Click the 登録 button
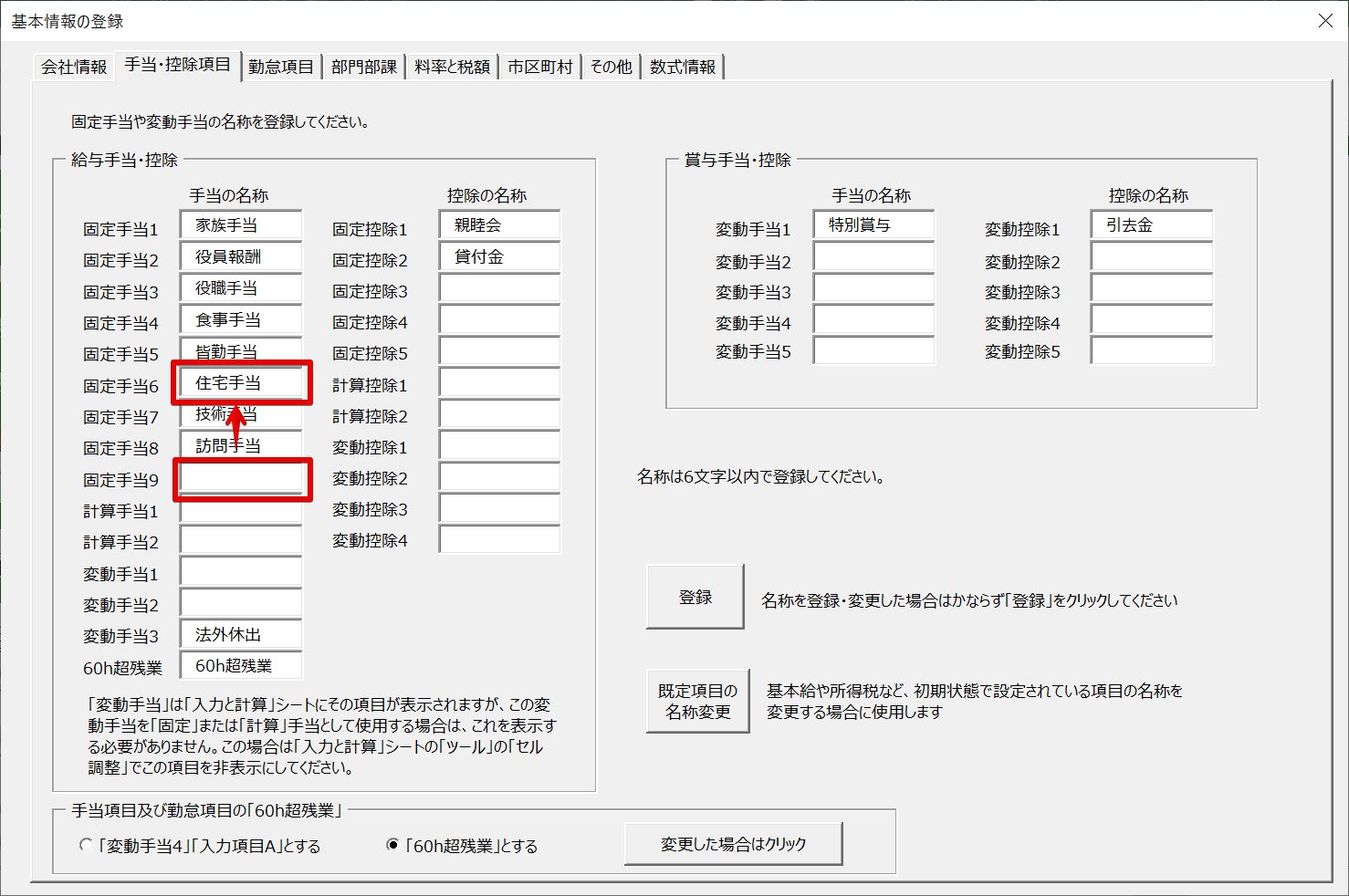The width and height of the screenshot is (1349, 896). point(695,597)
